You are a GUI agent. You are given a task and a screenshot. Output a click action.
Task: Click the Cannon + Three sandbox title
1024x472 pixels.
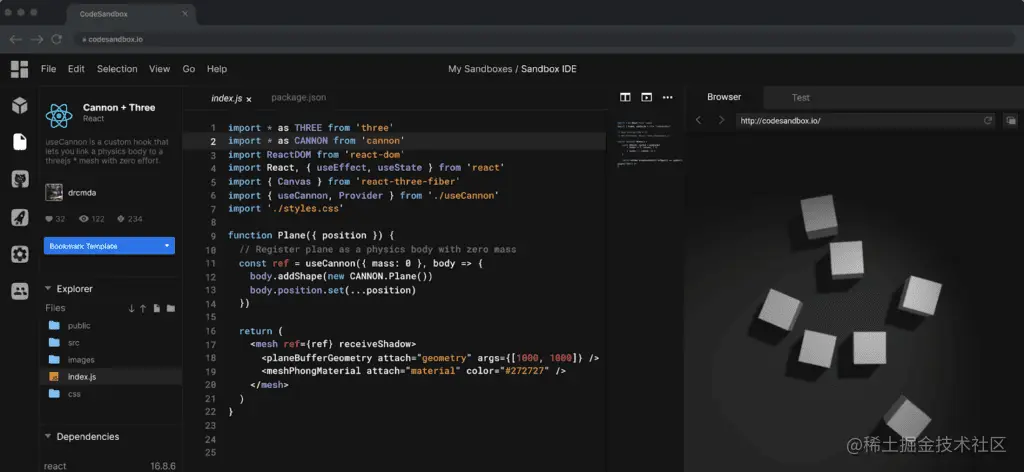point(119,108)
